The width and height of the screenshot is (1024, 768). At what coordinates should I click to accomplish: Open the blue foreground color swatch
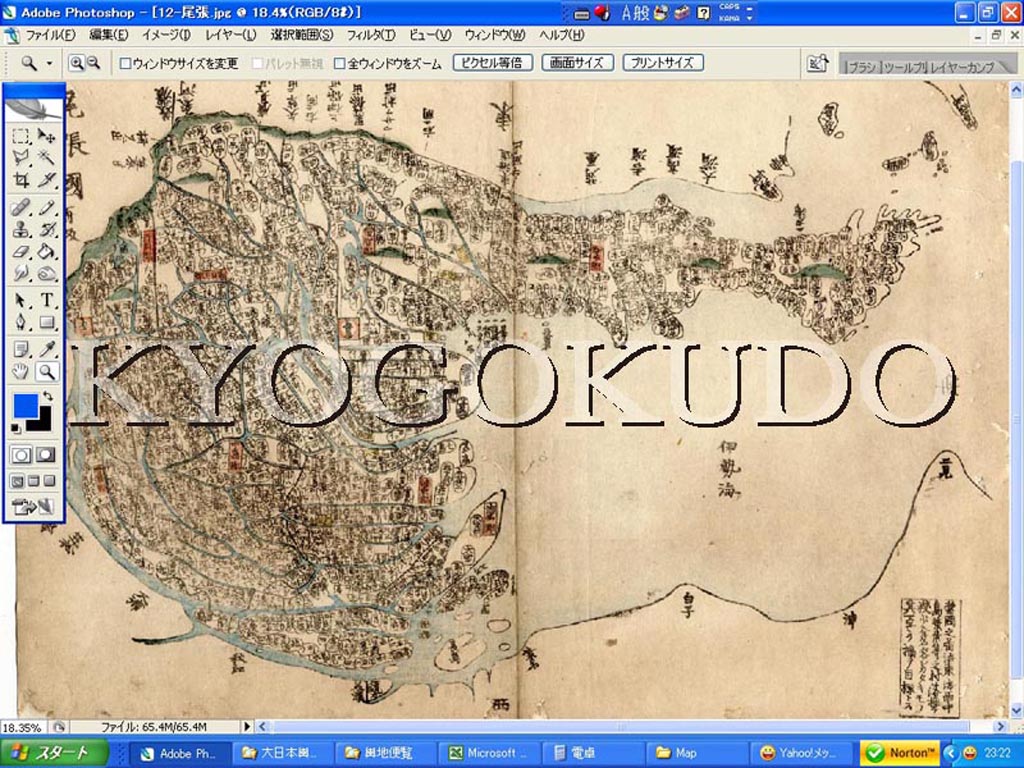[x=24, y=404]
